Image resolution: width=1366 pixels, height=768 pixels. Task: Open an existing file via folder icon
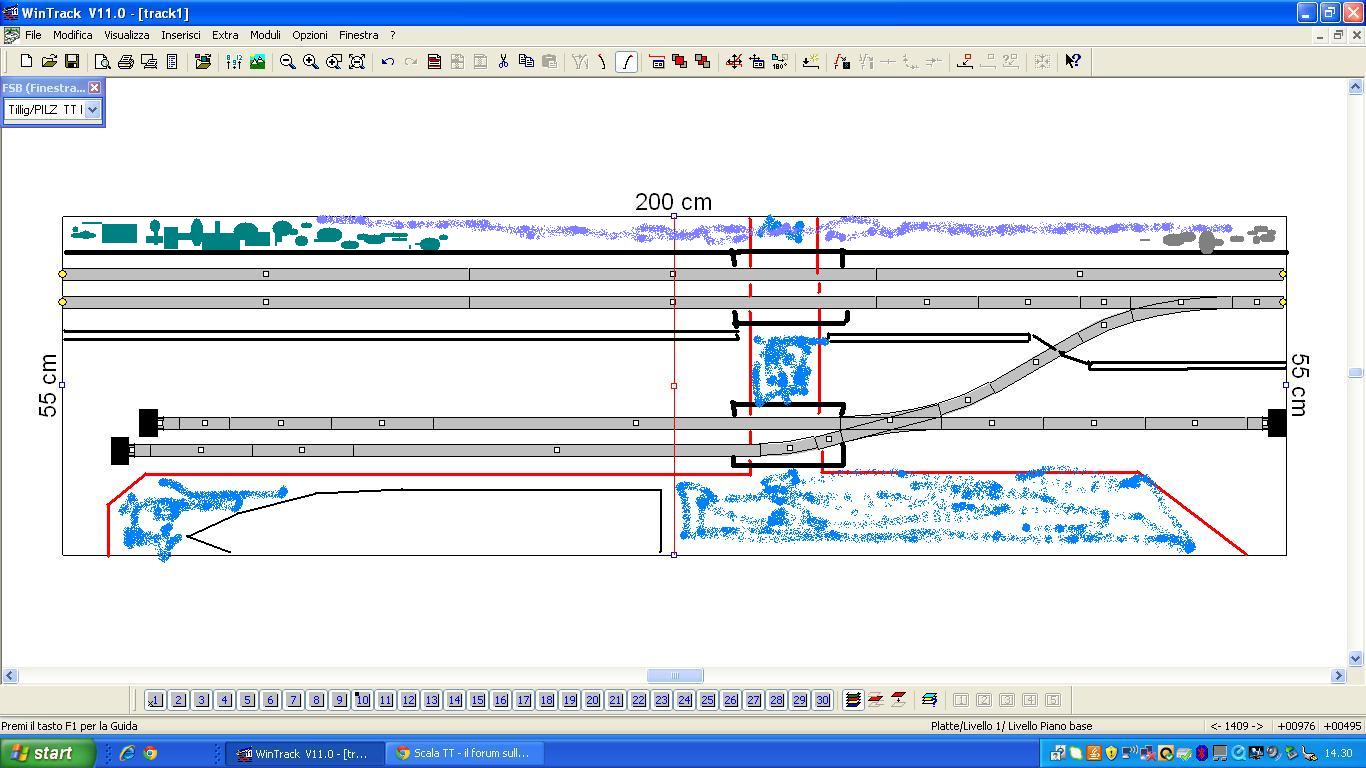pos(49,61)
